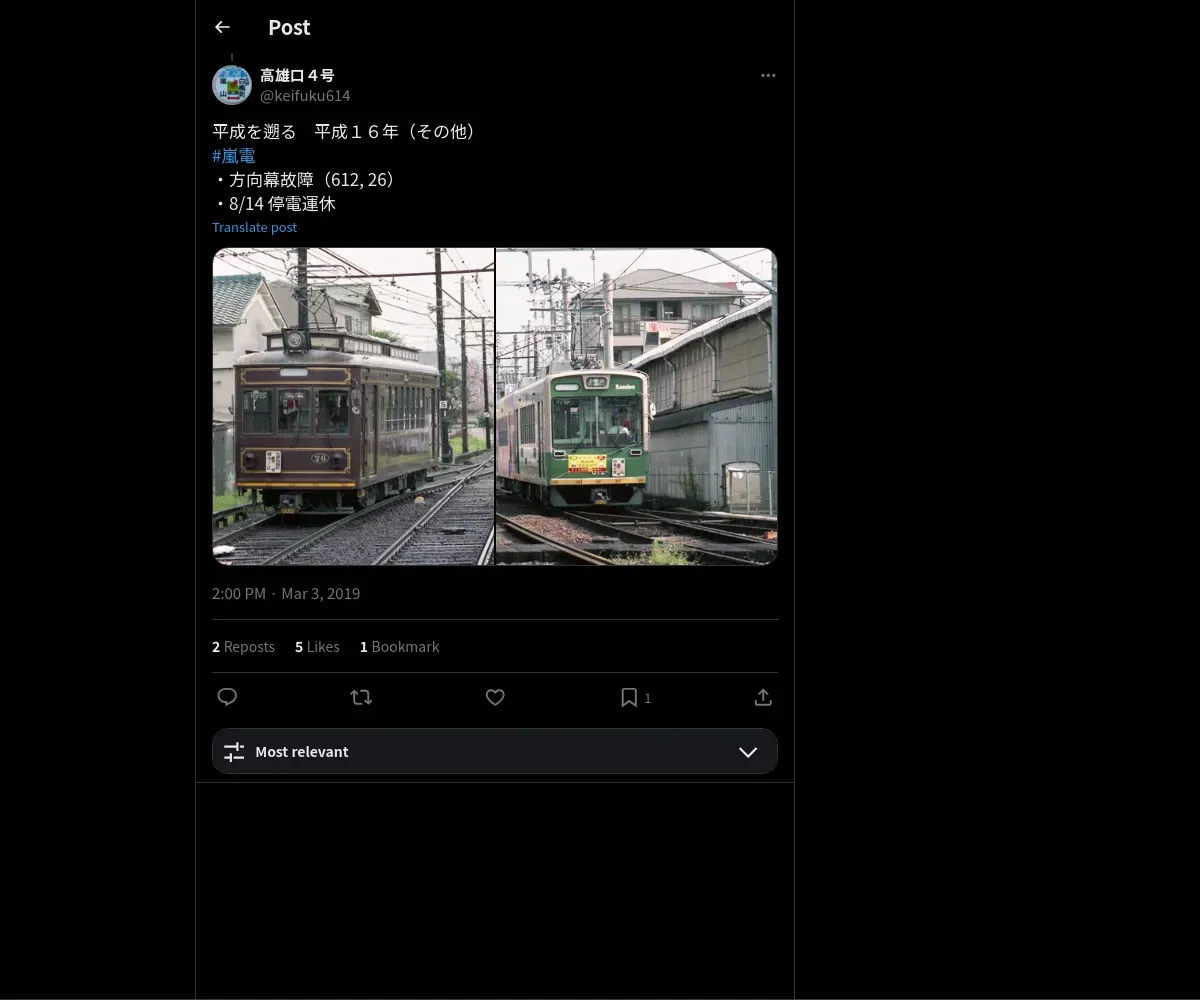Click the repost arrows icon
The height and width of the screenshot is (1000, 1200).
click(361, 698)
